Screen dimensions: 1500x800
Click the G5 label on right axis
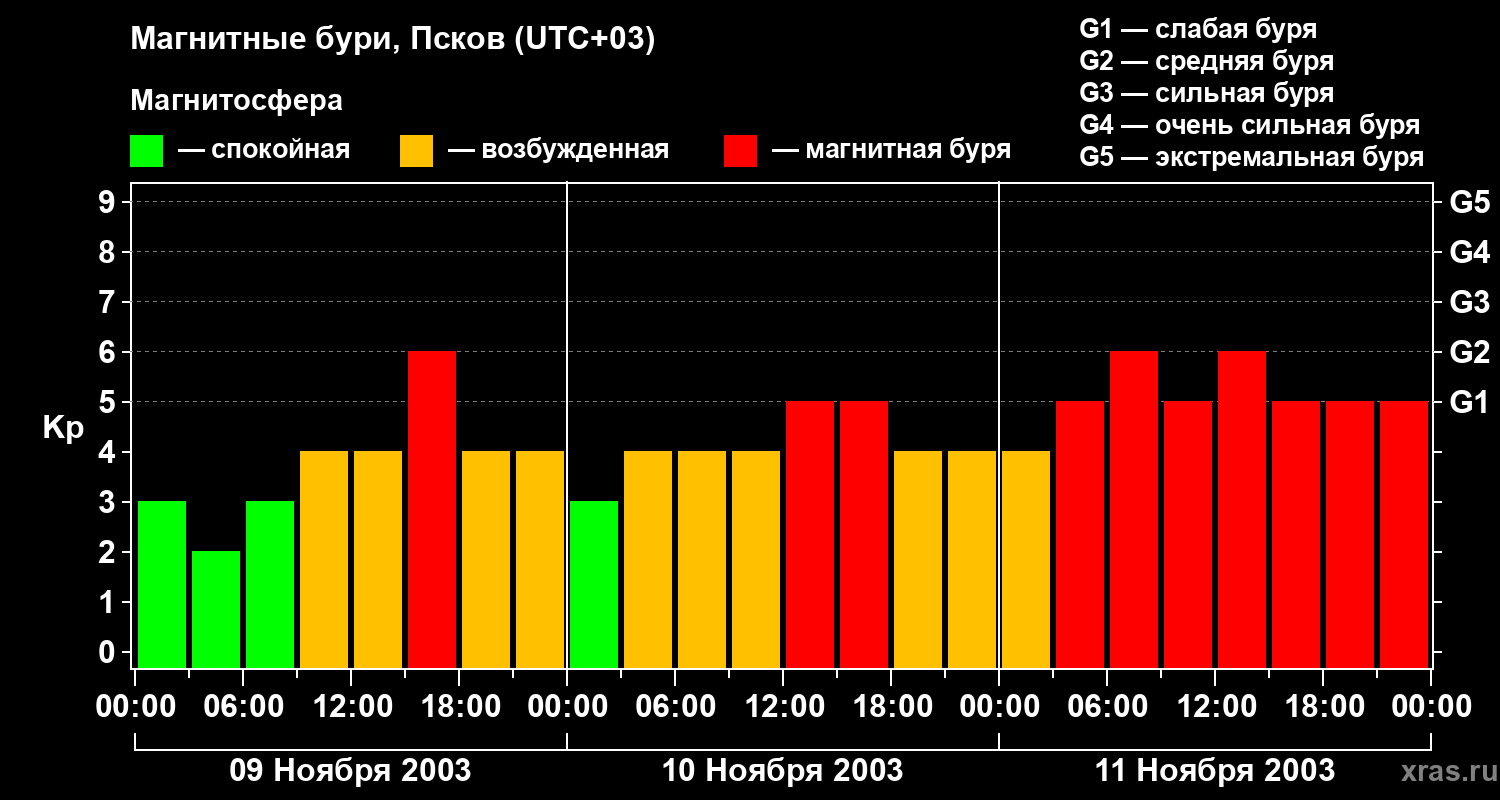coord(1469,203)
